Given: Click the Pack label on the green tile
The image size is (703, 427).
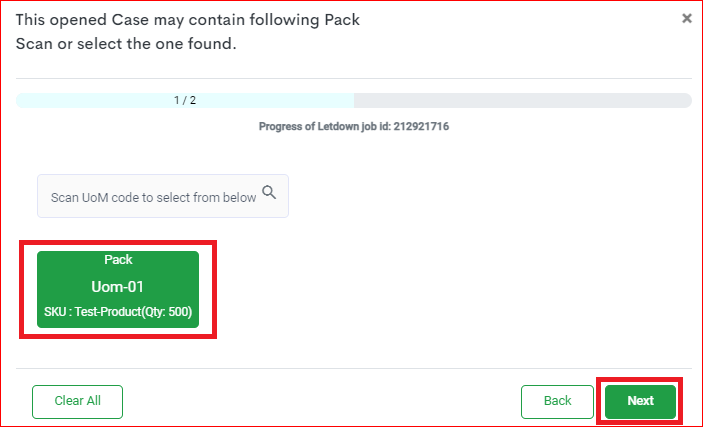Looking at the screenshot, I should tap(118, 260).
